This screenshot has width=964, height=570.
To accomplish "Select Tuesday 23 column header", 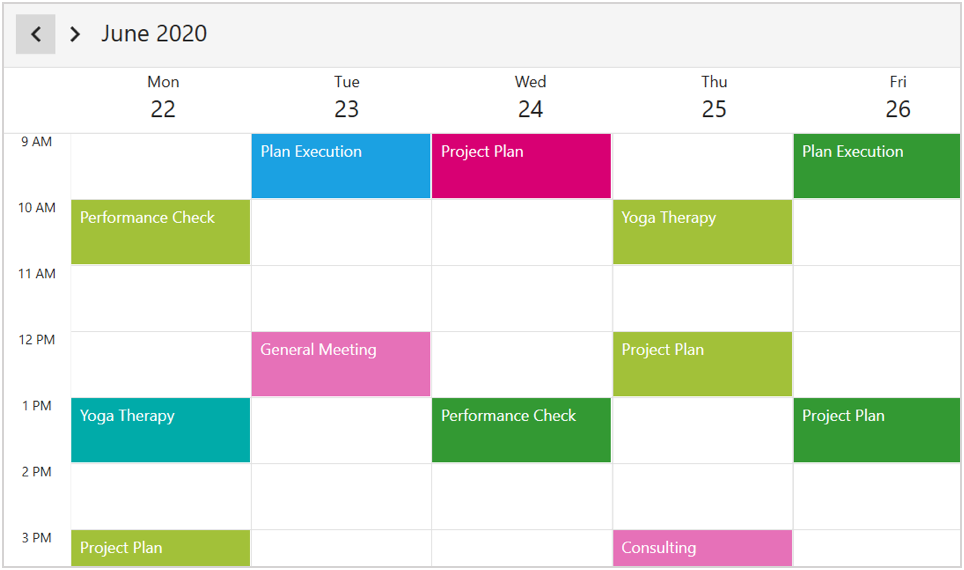I will (346, 97).
